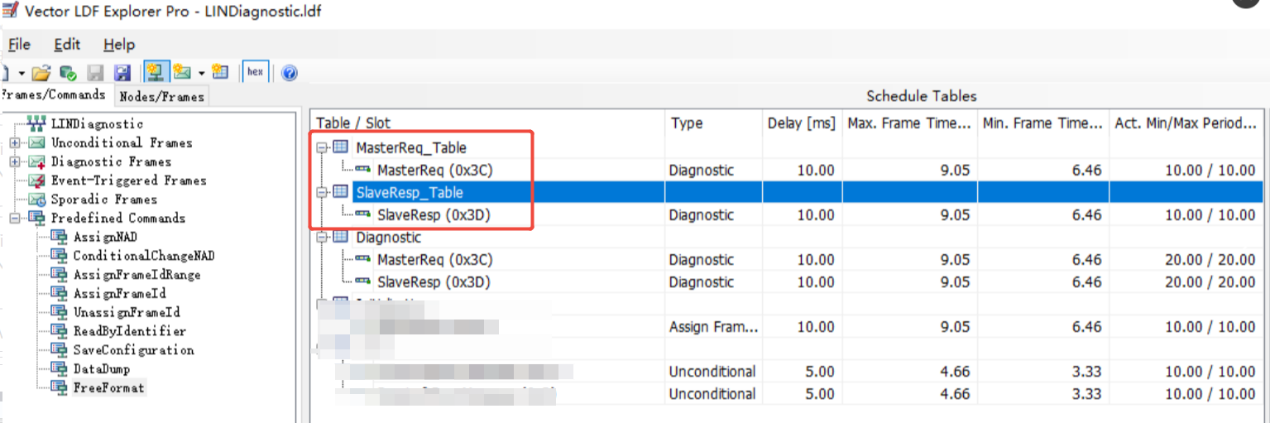Toggle the hex display button

click(255, 72)
